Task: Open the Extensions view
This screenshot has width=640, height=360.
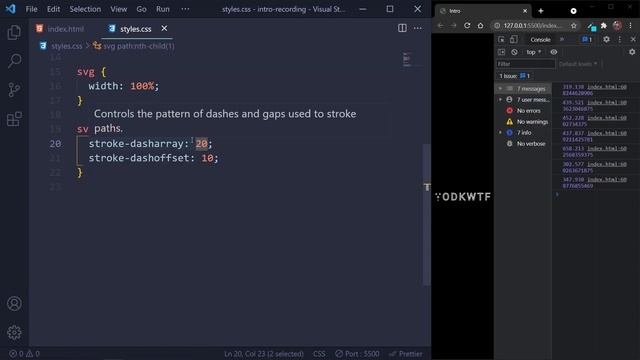Action: (14, 119)
